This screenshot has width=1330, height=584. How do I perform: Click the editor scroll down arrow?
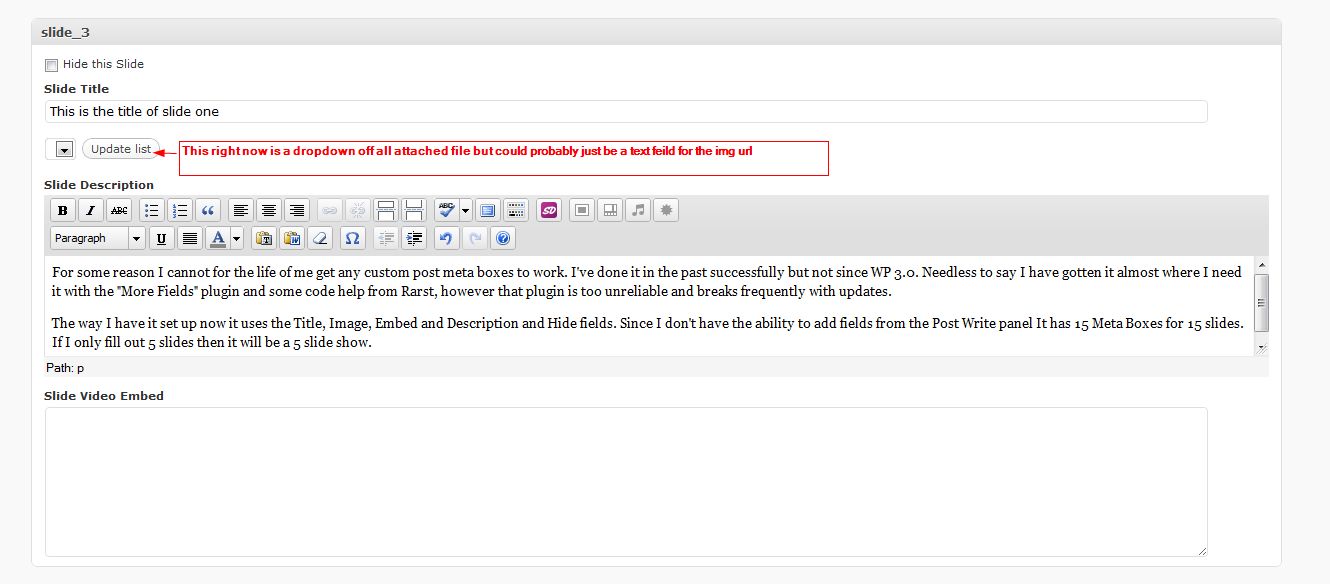tap(1261, 348)
